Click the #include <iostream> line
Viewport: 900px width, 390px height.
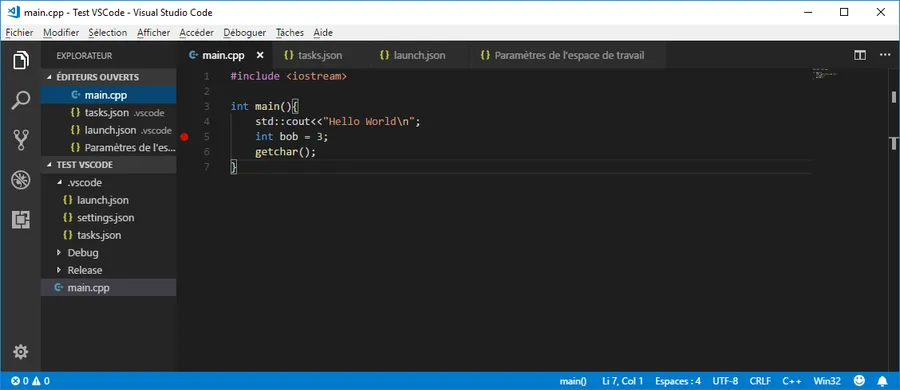pyautogui.click(x=288, y=76)
